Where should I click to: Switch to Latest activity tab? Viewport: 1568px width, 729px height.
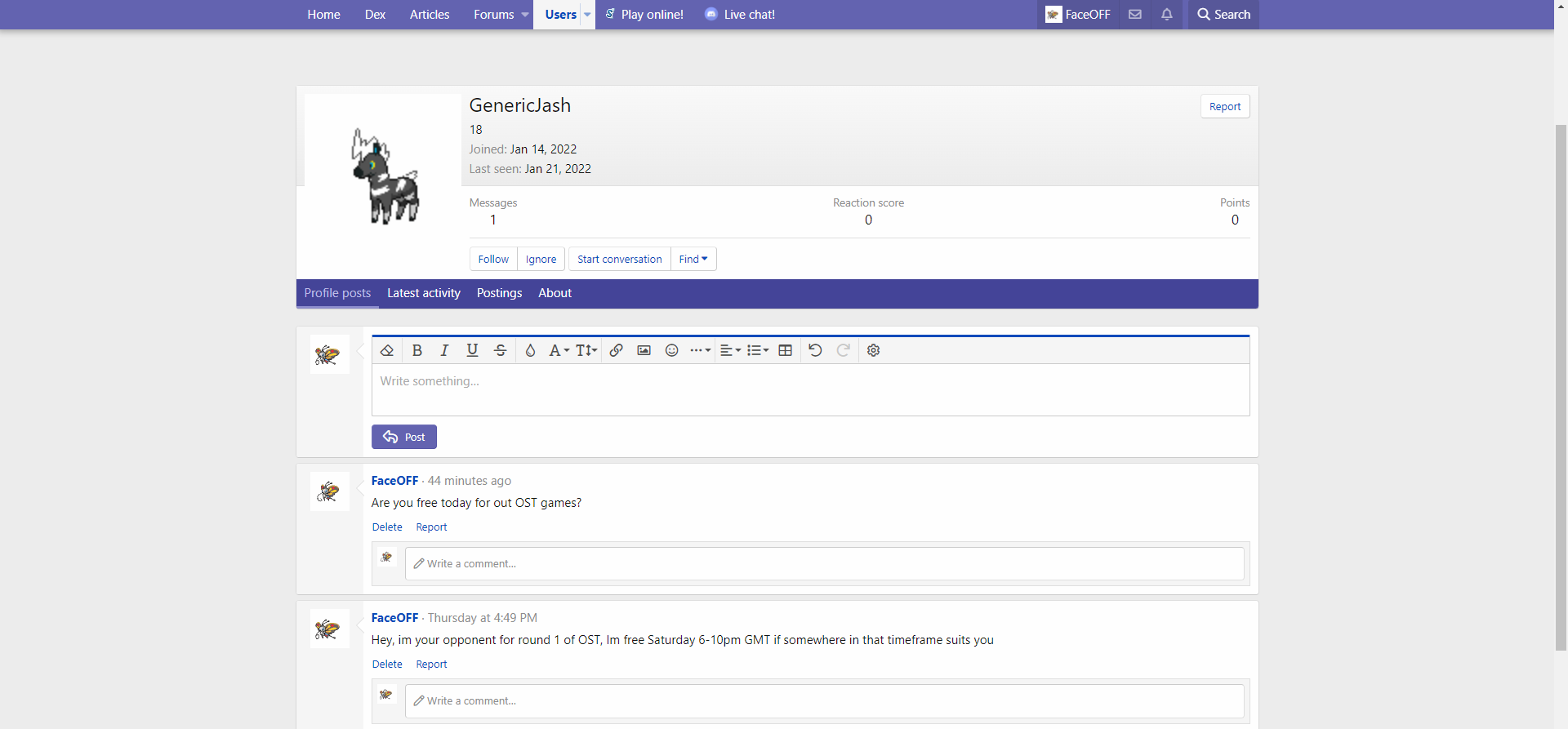click(424, 293)
